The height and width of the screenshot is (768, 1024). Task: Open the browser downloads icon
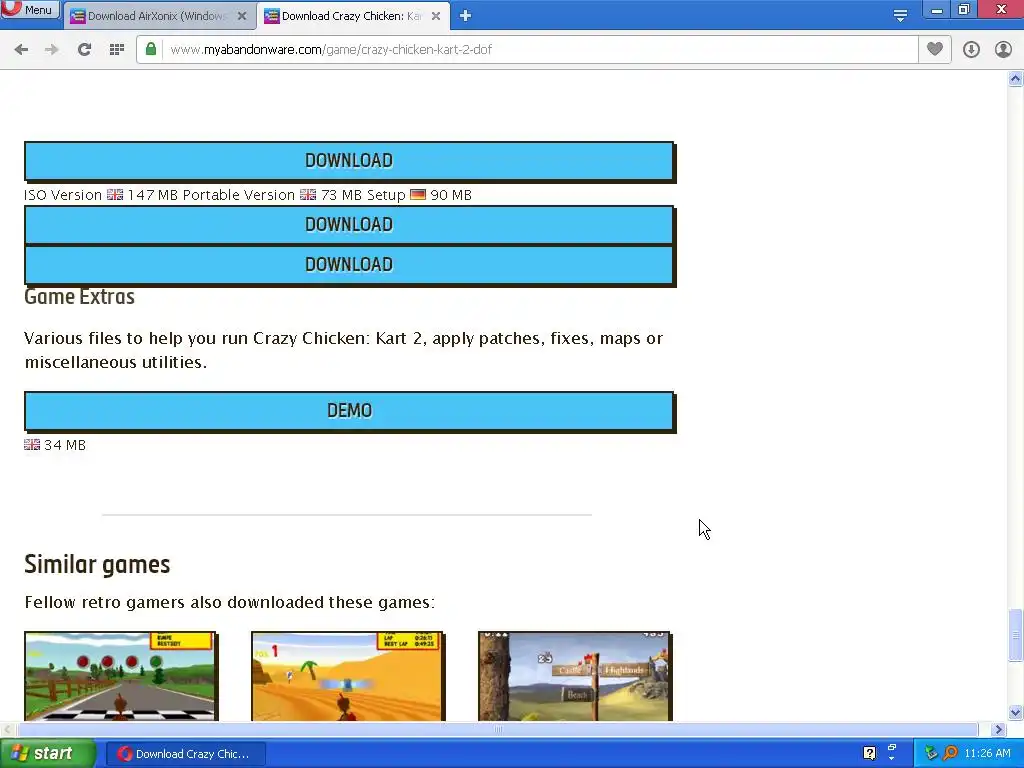coord(971,50)
